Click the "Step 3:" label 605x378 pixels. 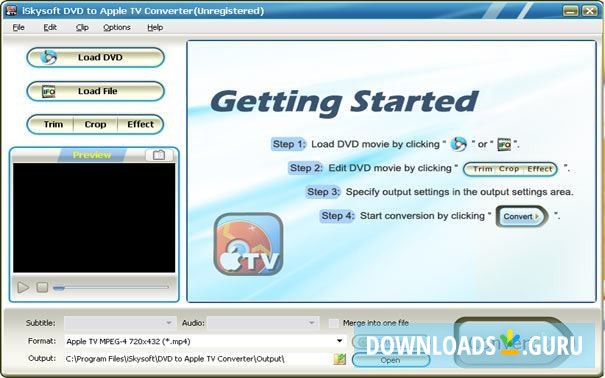[323, 192]
